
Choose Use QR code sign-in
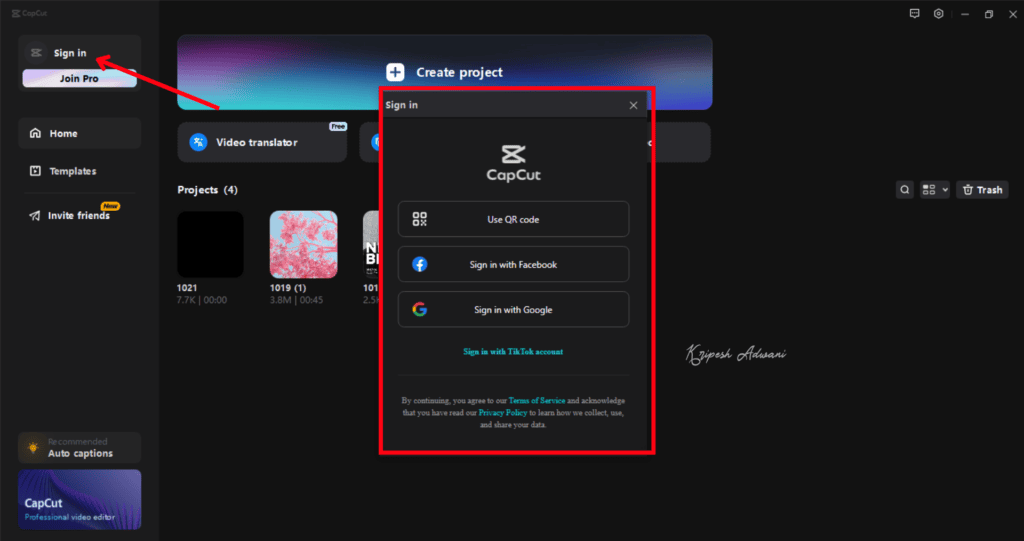pyautogui.click(x=513, y=220)
